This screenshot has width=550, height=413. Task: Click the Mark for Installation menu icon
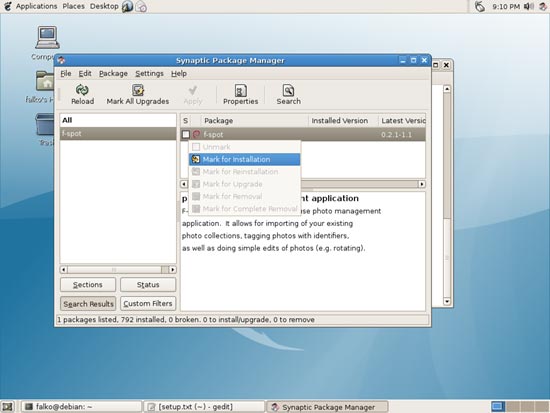click(x=196, y=159)
